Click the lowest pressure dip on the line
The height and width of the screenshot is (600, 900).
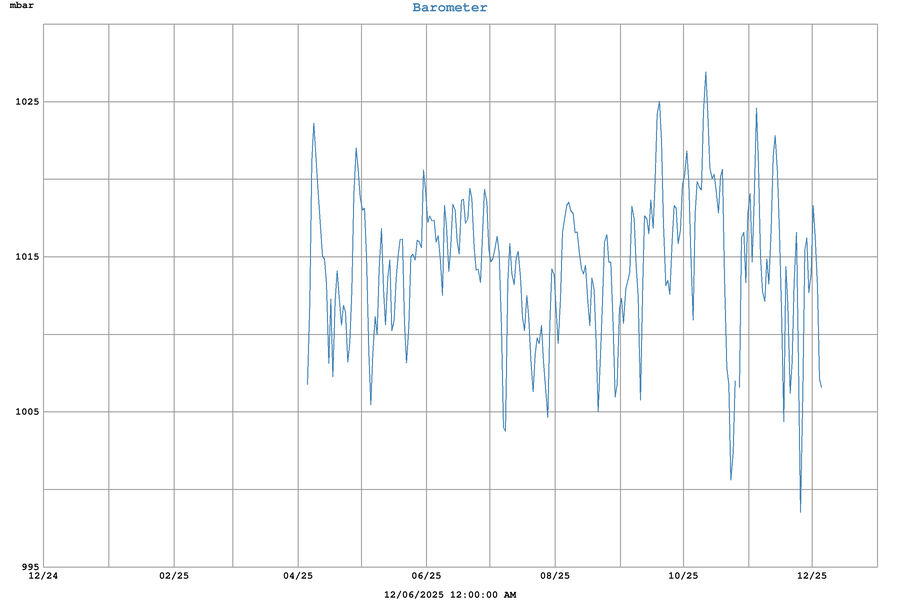coord(800,512)
